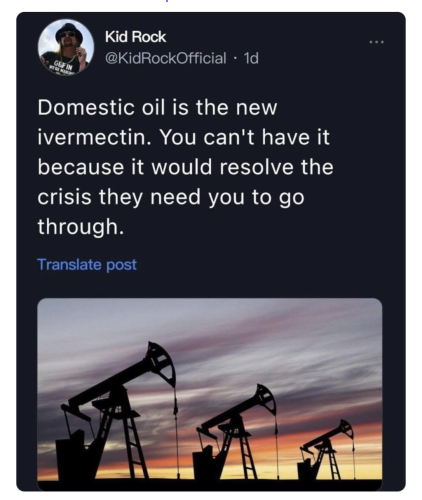Click the dot separator before the timestamp
The height and width of the screenshot is (500, 422).
(x=235, y=59)
